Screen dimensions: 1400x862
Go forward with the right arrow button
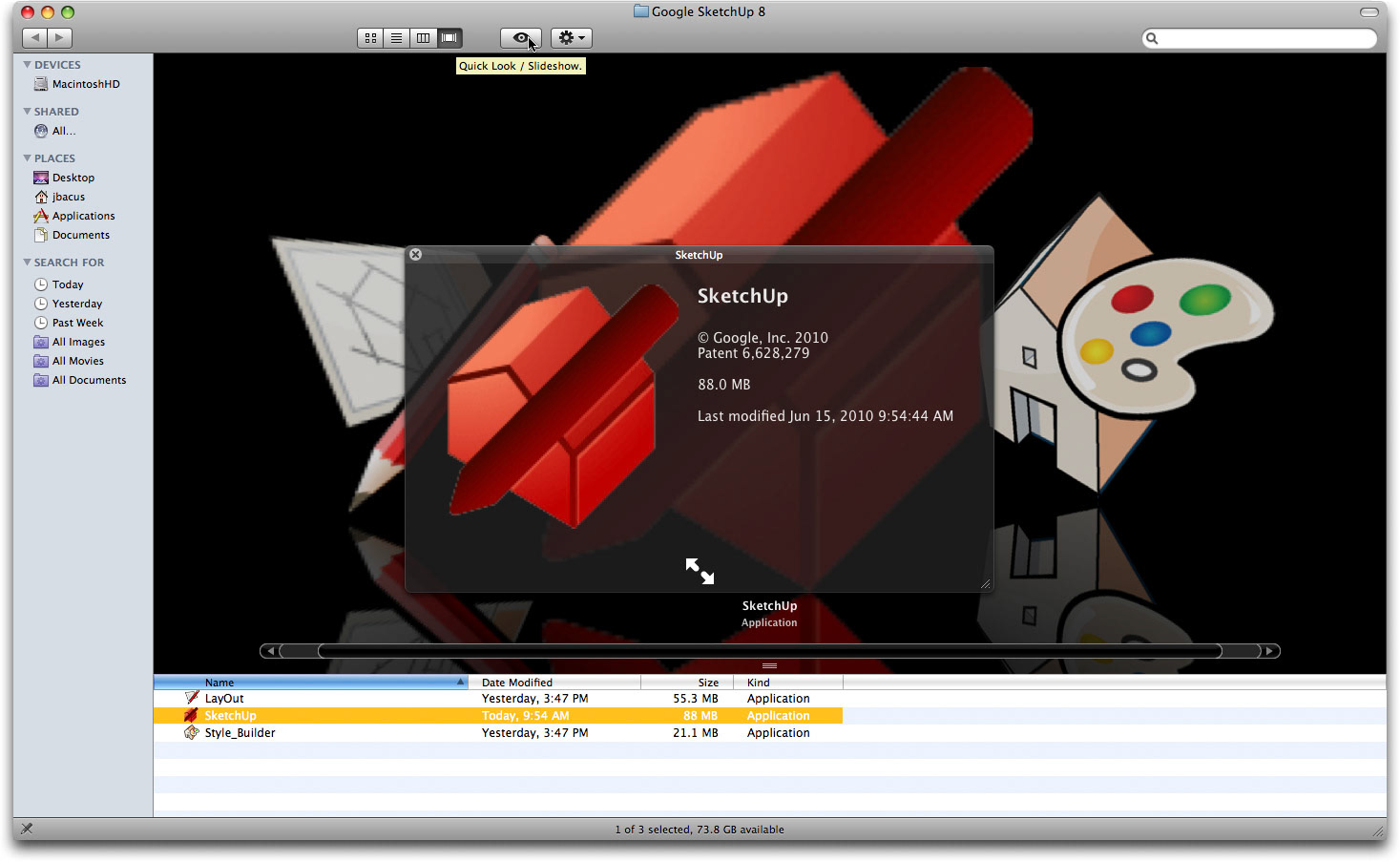[x=60, y=38]
